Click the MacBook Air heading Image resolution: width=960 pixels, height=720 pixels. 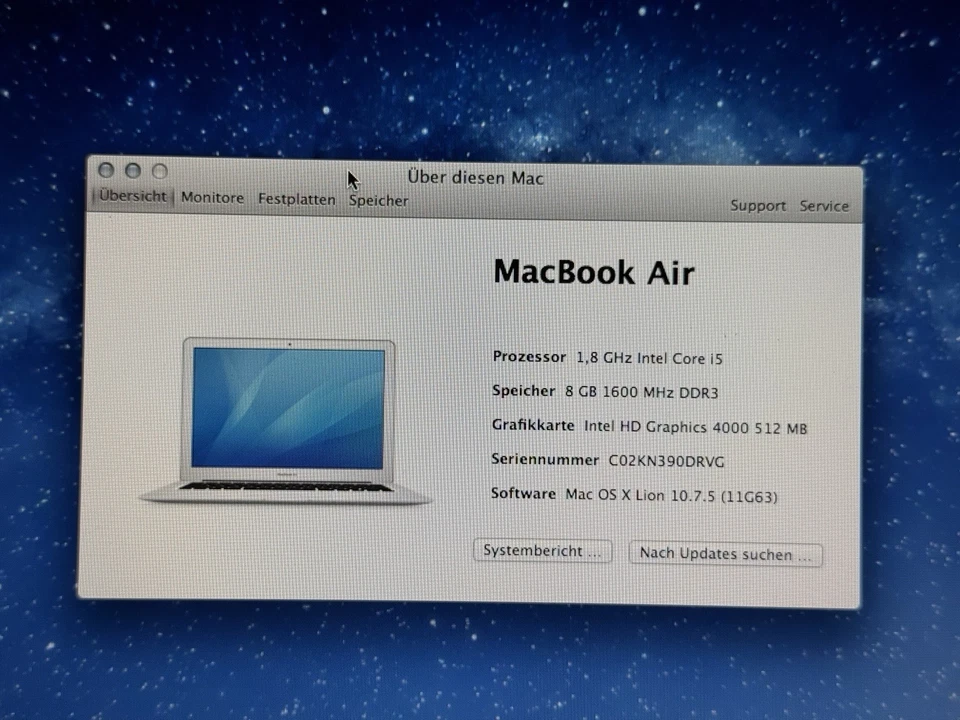pyautogui.click(x=594, y=272)
